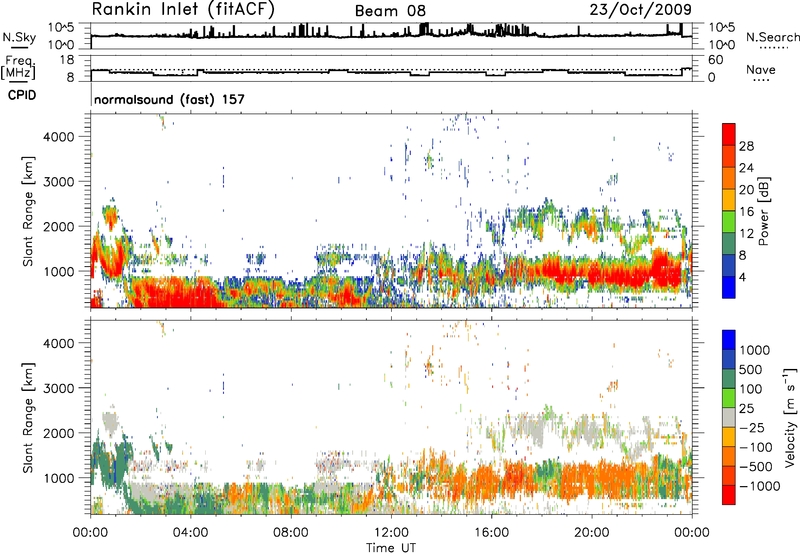Click the '2000' tick in velocity panel
Screen dimensions: 800x554
pos(58,433)
